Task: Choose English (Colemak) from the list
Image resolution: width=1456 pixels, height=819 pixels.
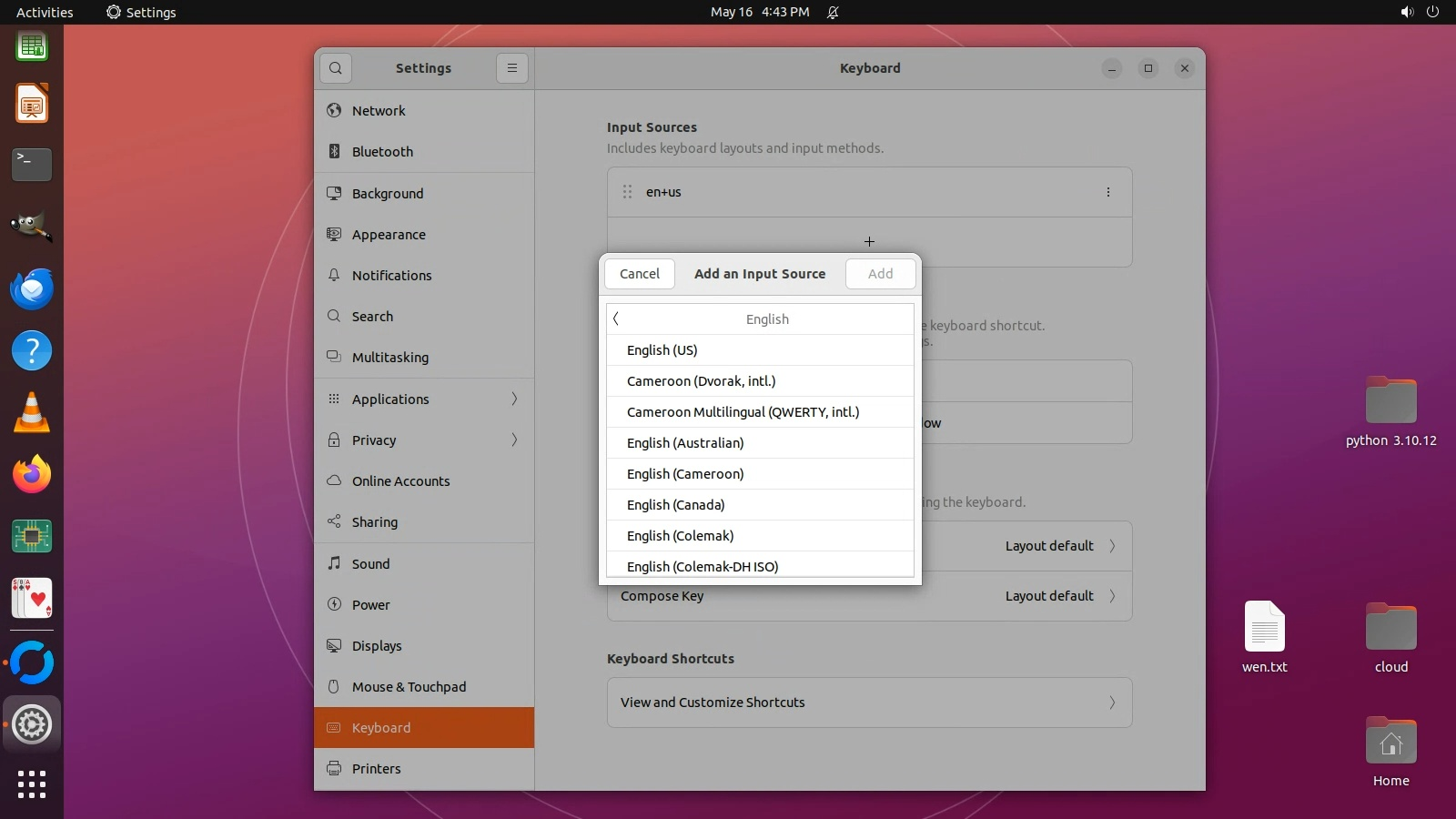Action: (x=680, y=536)
